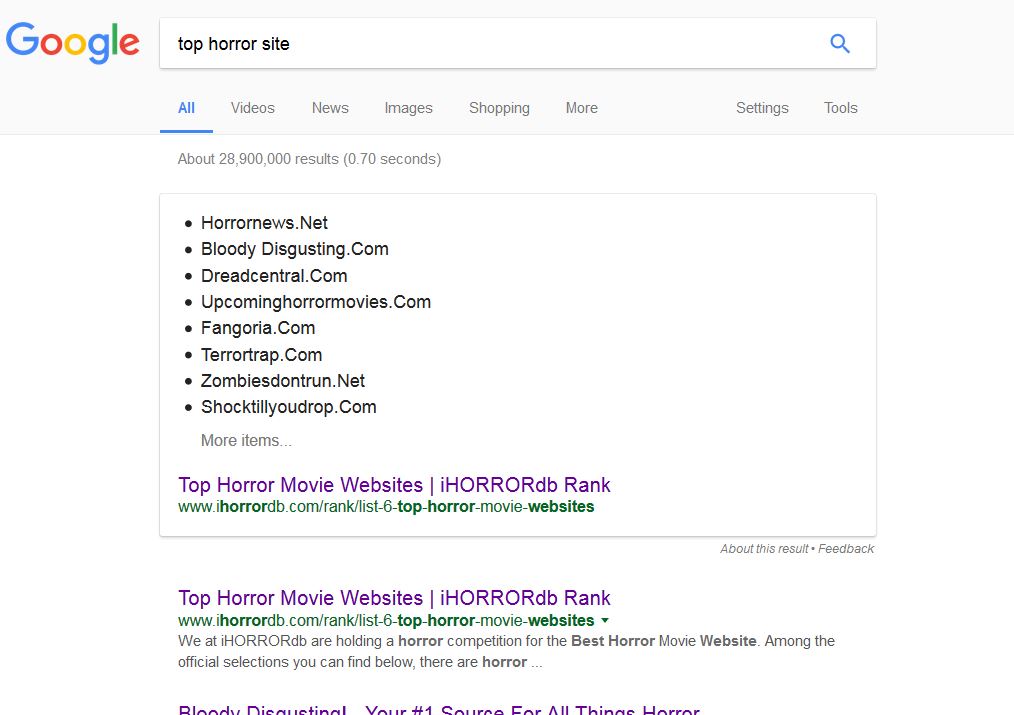This screenshot has height=715, width=1014.
Task: Open the Shopping tab
Action: pos(499,108)
